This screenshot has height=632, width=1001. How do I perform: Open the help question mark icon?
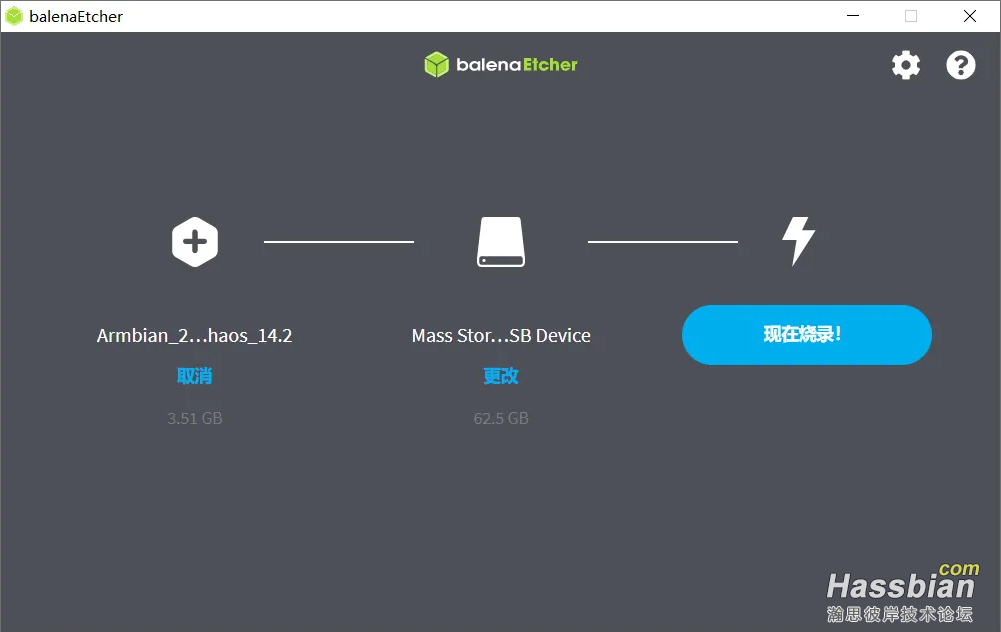960,65
